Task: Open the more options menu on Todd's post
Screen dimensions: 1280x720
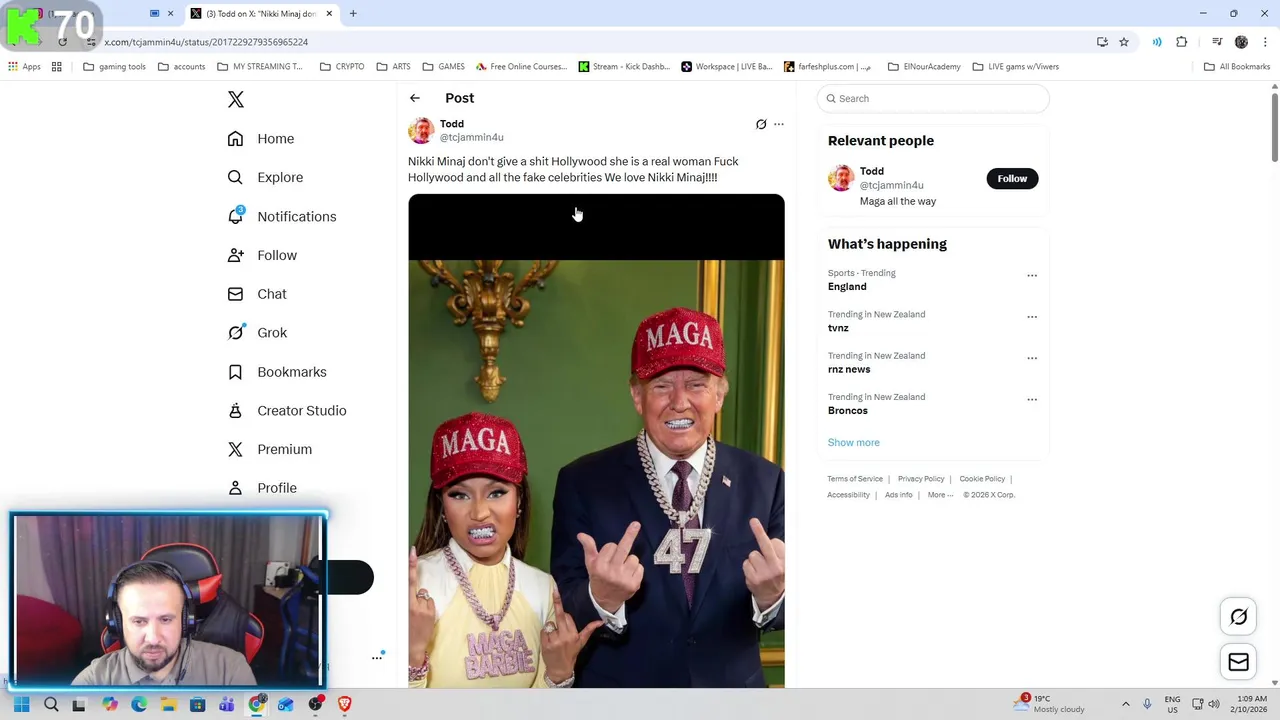Action: (x=779, y=124)
